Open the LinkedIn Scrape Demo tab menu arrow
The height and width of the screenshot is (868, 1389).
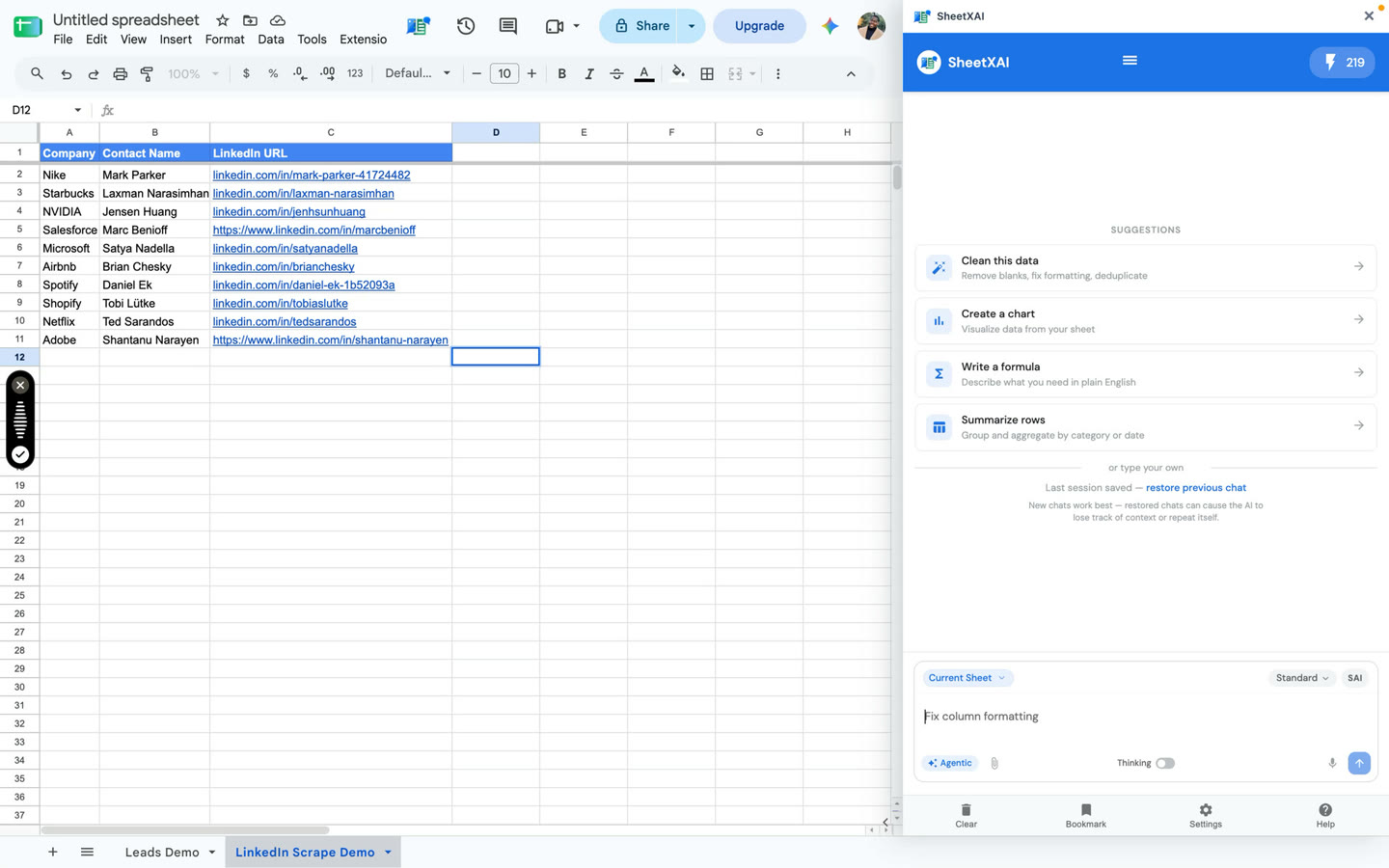point(388,853)
